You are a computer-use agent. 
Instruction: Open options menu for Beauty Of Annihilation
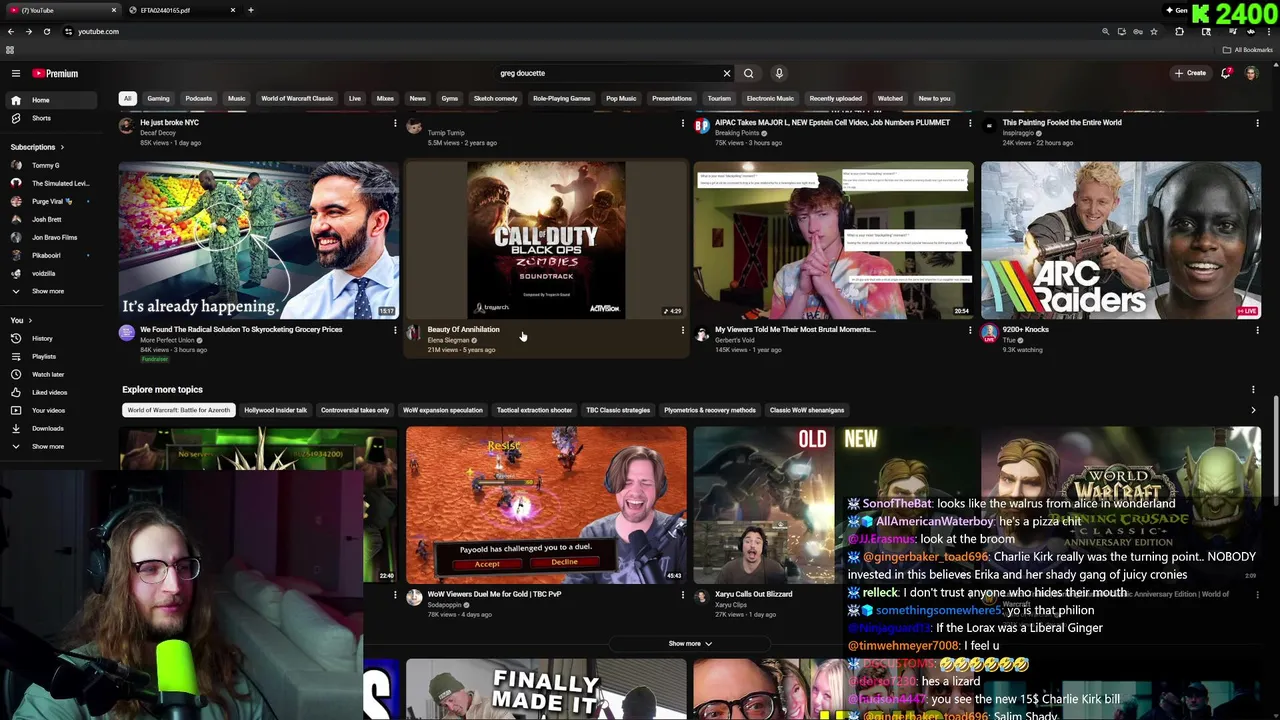tap(683, 330)
